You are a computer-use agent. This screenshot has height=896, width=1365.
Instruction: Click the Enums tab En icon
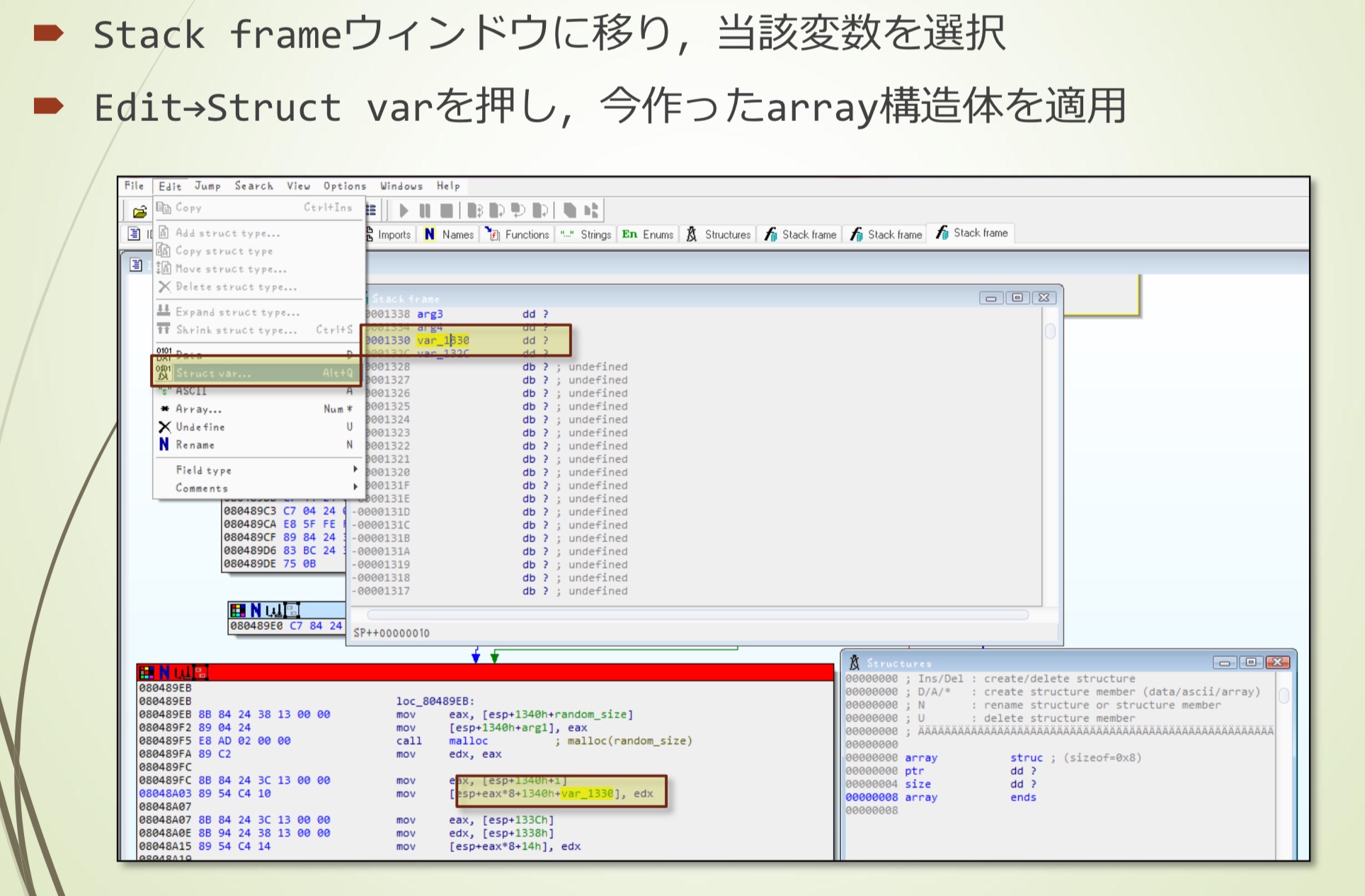pyautogui.click(x=629, y=234)
